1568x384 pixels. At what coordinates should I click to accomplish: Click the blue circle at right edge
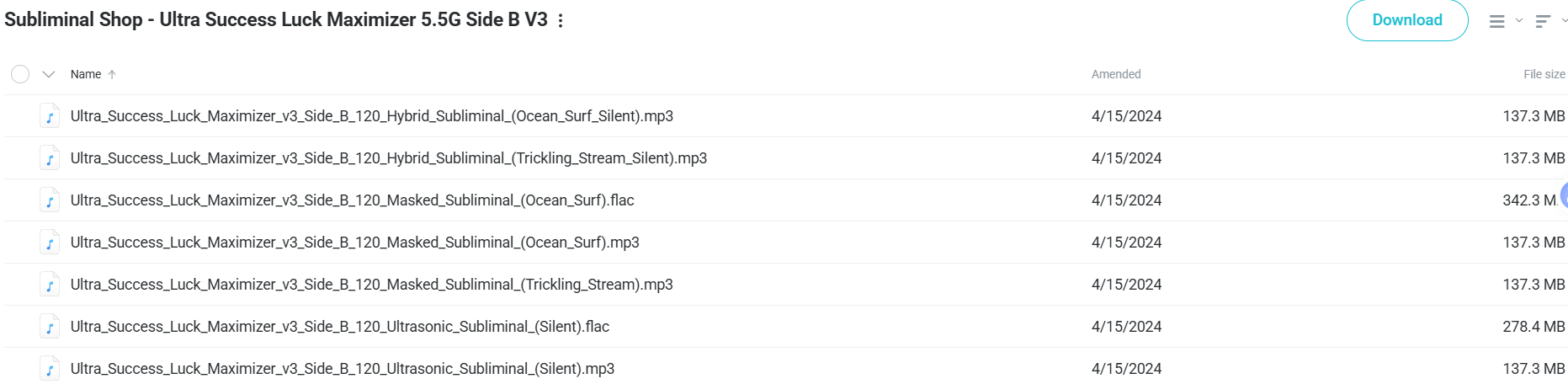[1564, 195]
